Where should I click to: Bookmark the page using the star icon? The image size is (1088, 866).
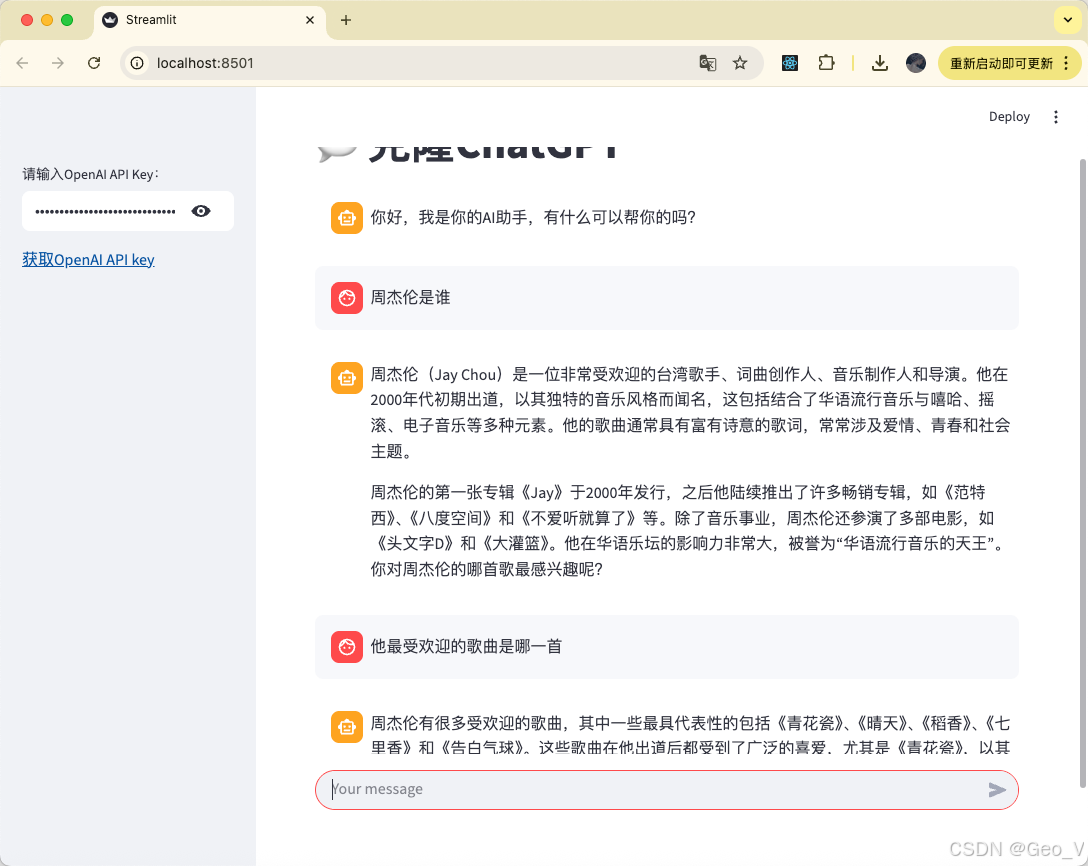coord(740,62)
